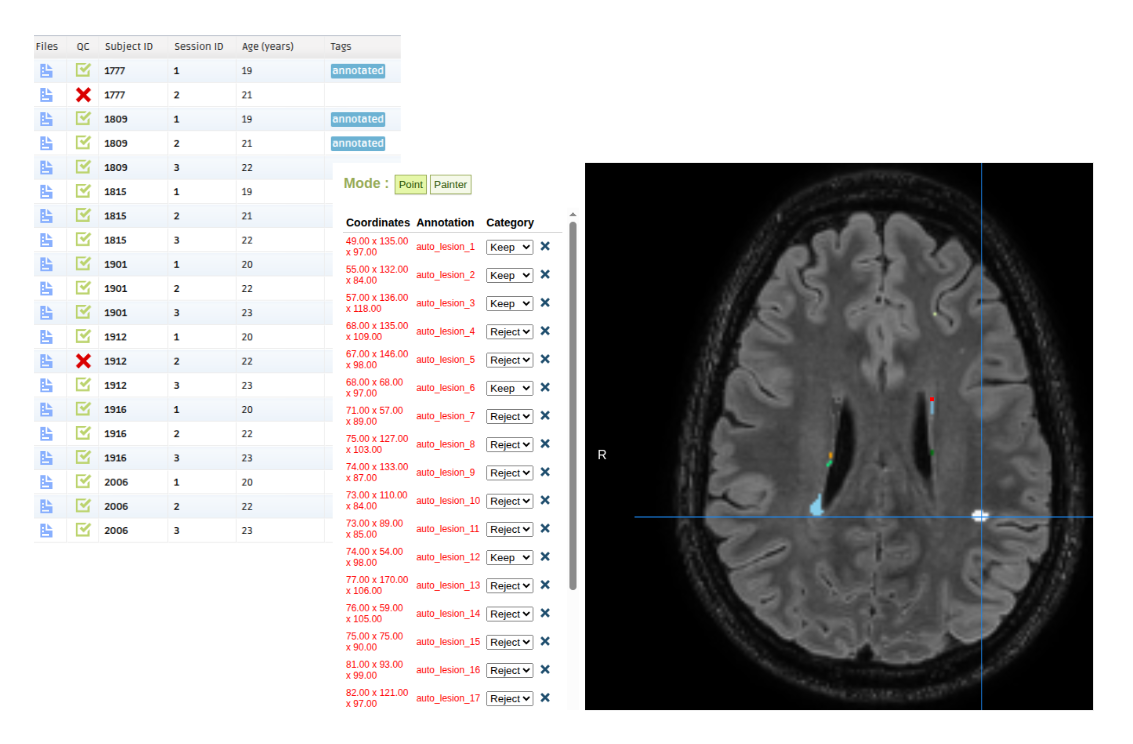This screenshot has height=744, width=1133.
Task: Open category dropdown for auto_lesion_12
Action: tap(509, 558)
